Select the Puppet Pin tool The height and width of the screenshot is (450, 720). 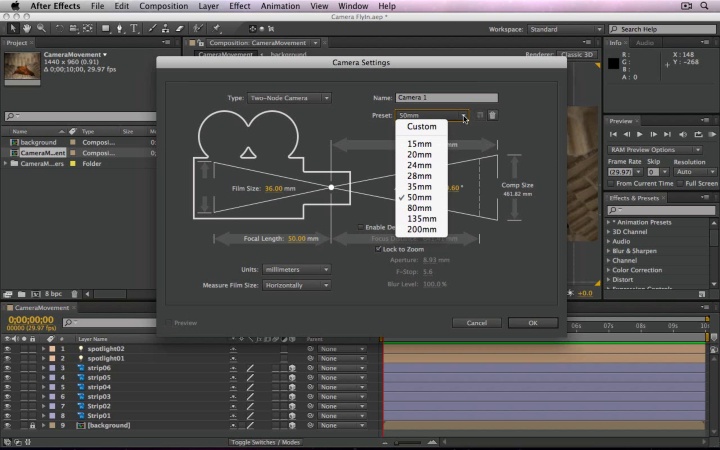pos(216,28)
